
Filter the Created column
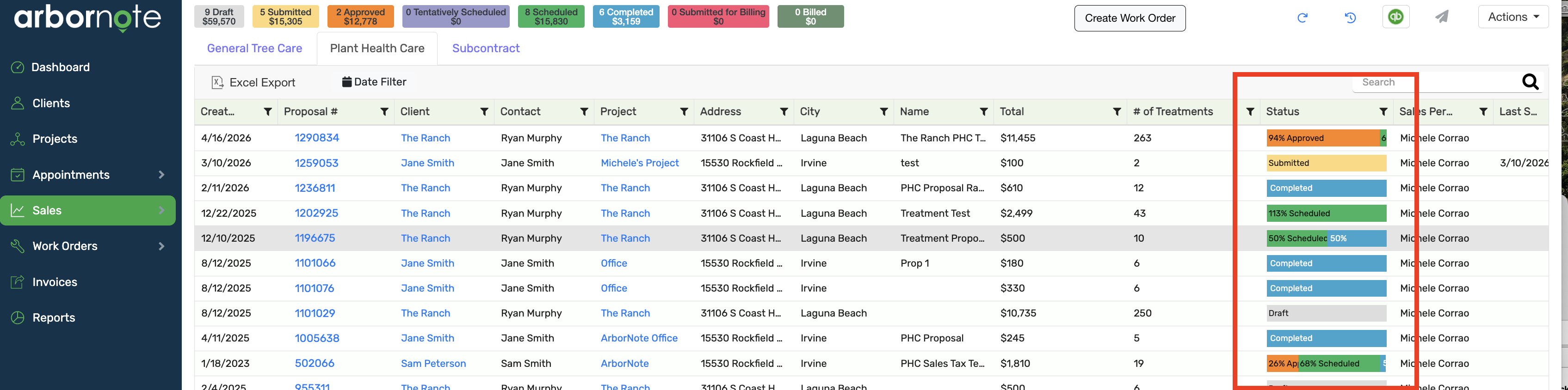click(x=268, y=111)
